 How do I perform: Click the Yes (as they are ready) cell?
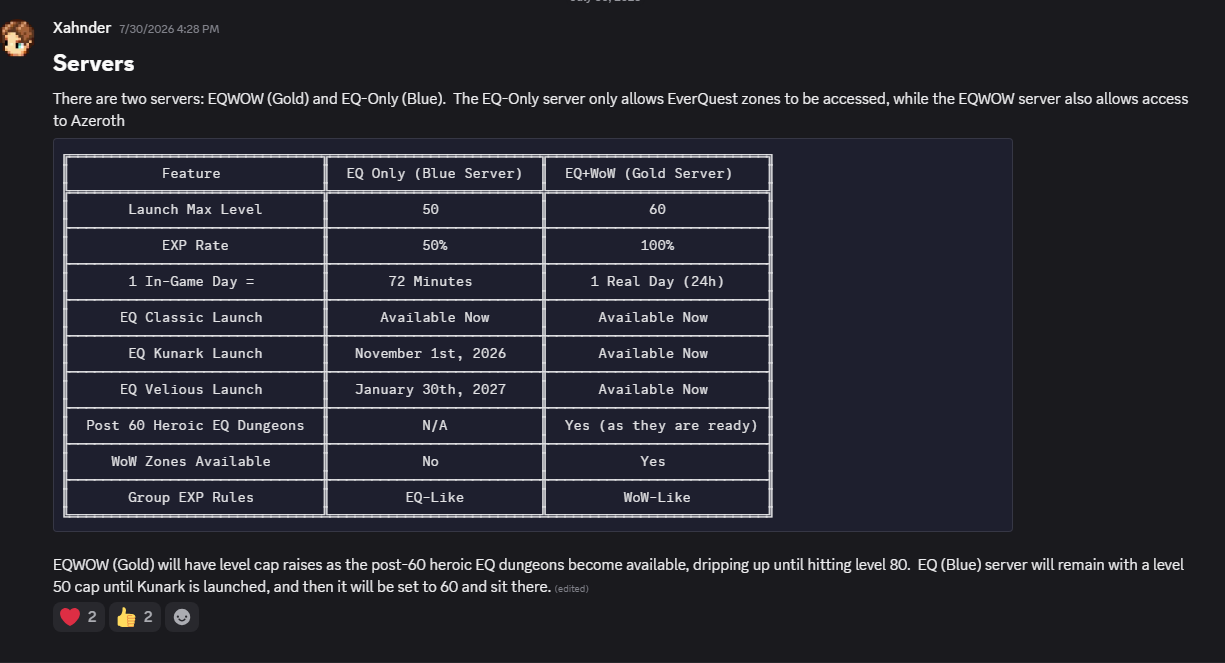(x=661, y=425)
